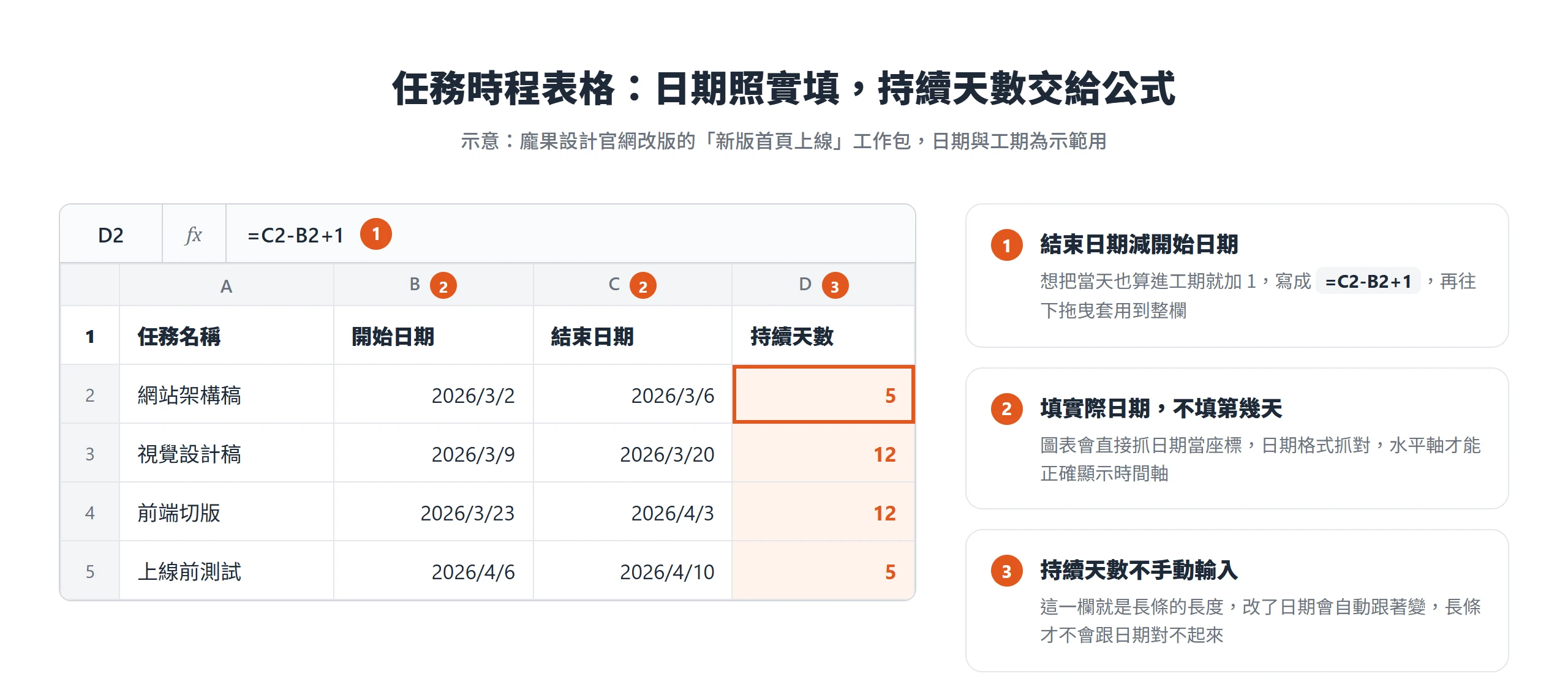
Task: Click the 結束日期 header cell
Action: coord(633,336)
